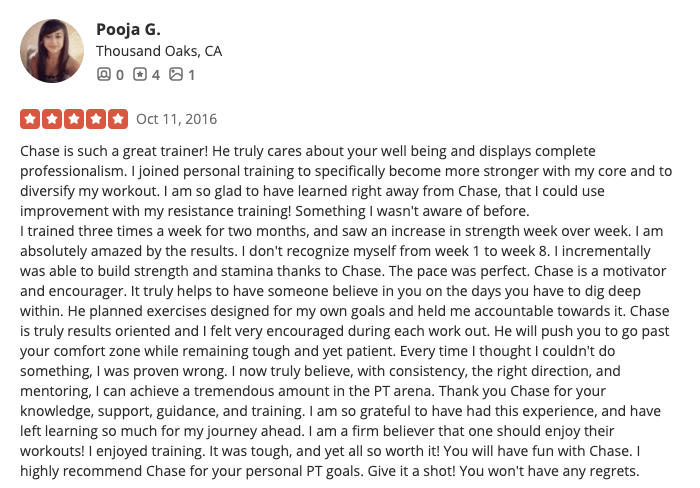Select the second red rating star

(52, 119)
